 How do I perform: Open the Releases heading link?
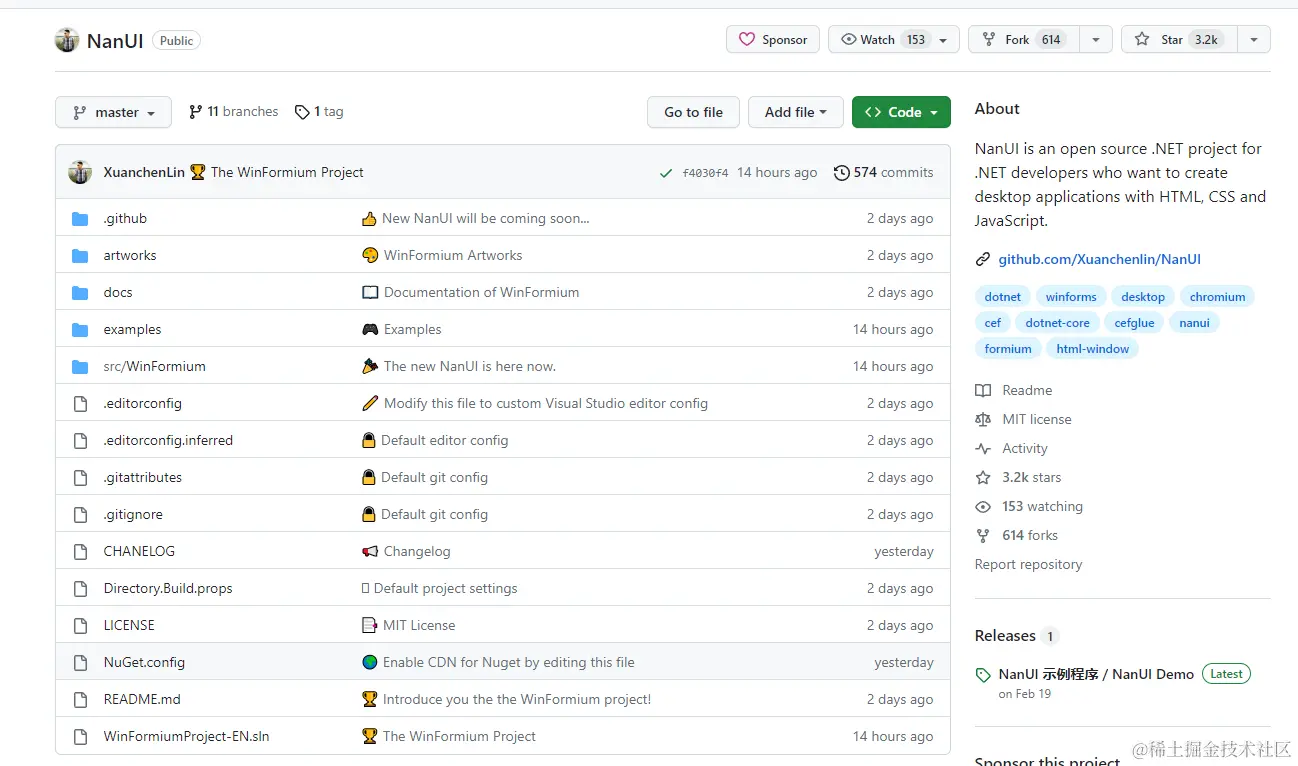click(x=1005, y=636)
